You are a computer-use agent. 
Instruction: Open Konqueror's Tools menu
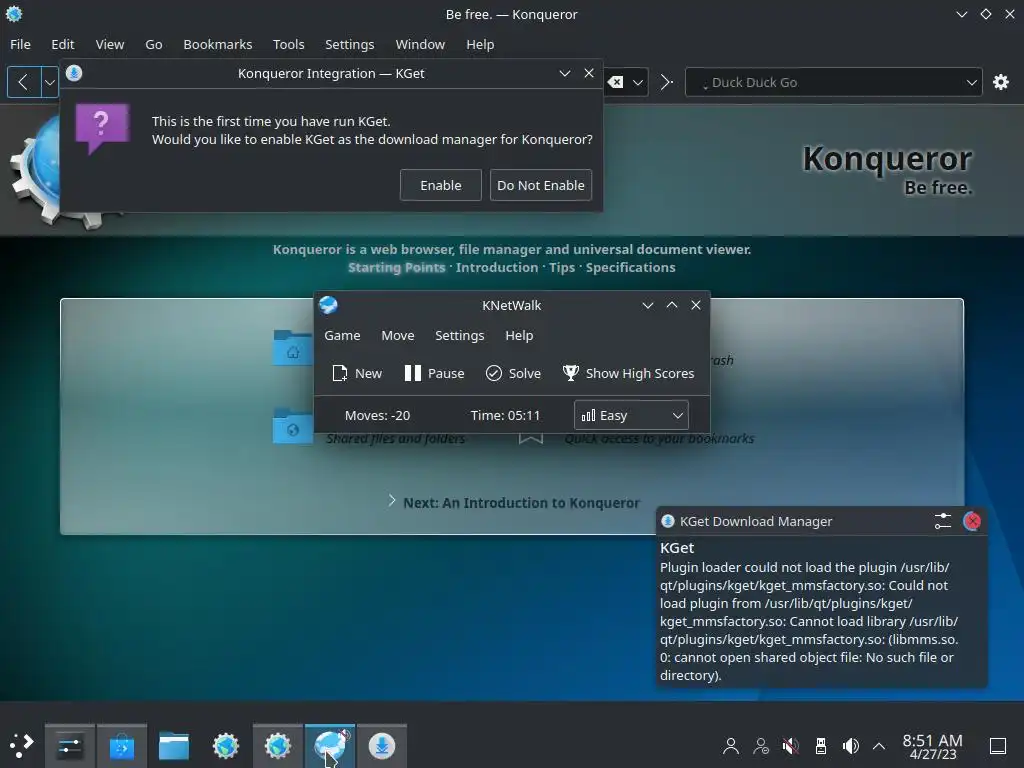pyautogui.click(x=289, y=44)
